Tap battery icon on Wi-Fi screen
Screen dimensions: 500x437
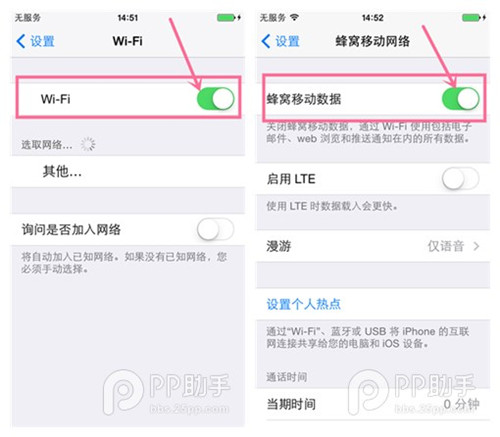229,17
